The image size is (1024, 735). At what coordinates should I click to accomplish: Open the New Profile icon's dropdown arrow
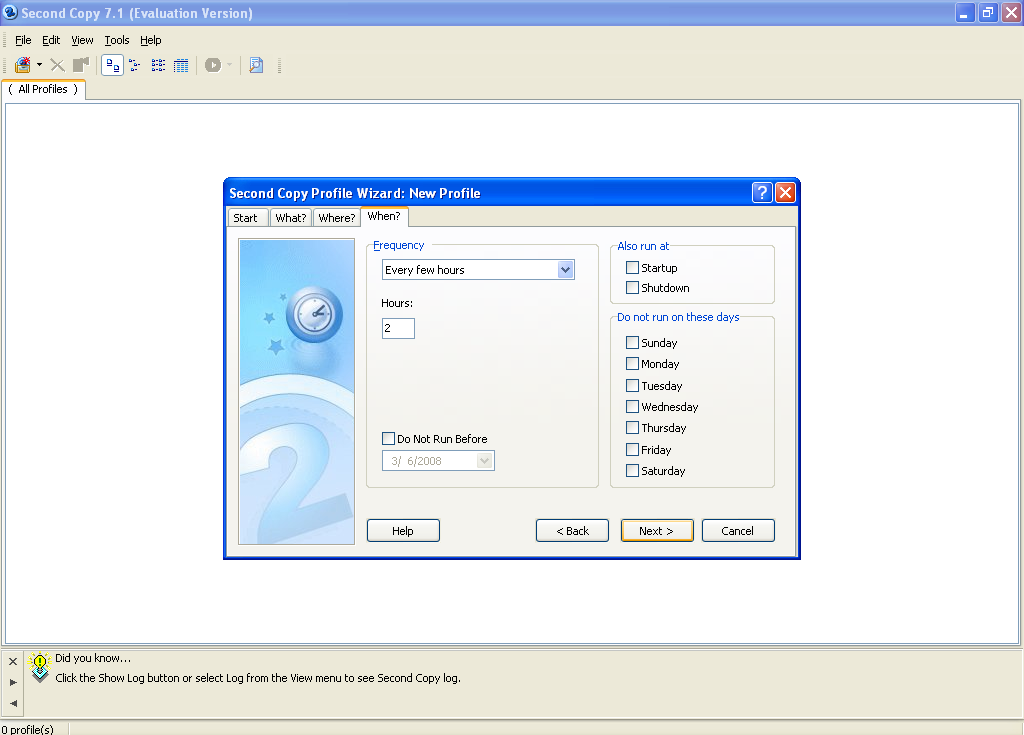[x=39, y=65]
